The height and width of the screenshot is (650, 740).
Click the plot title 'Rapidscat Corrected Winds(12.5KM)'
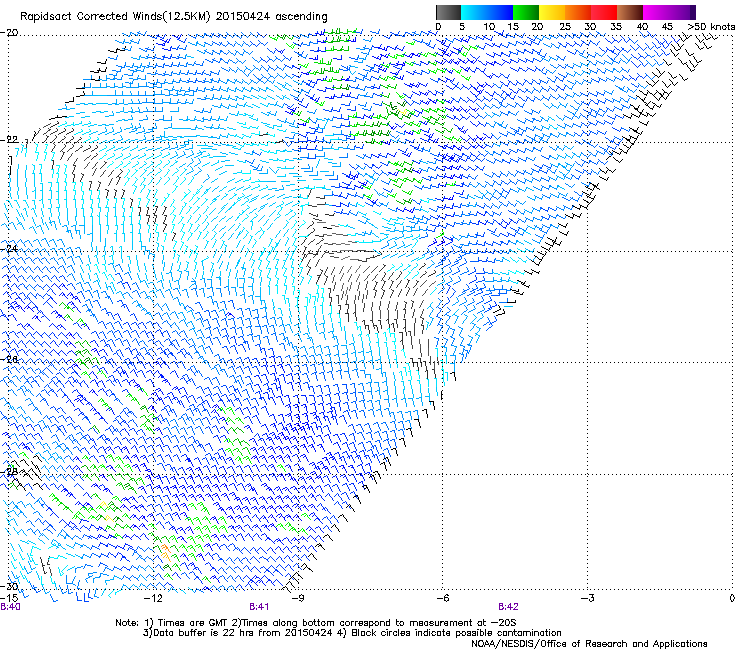point(115,17)
